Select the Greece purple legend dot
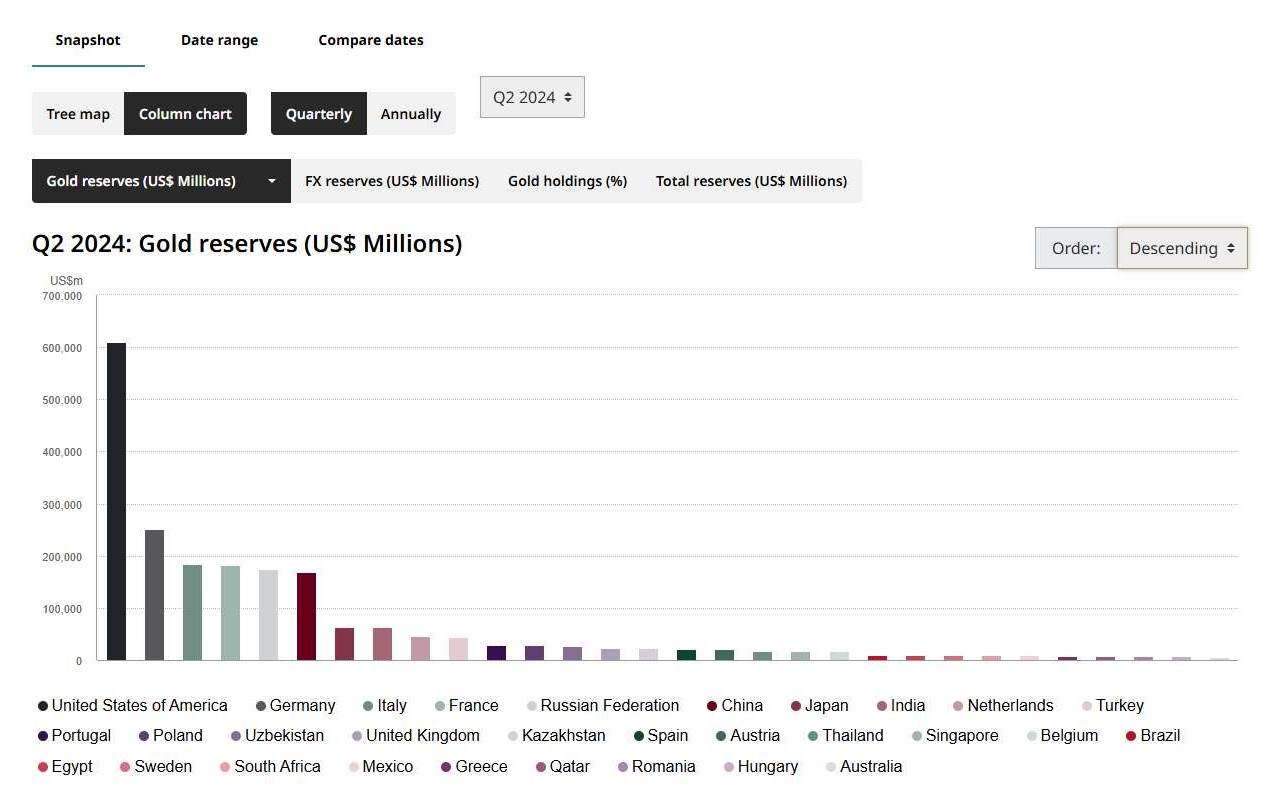This screenshot has width=1278, height=792. 446,767
